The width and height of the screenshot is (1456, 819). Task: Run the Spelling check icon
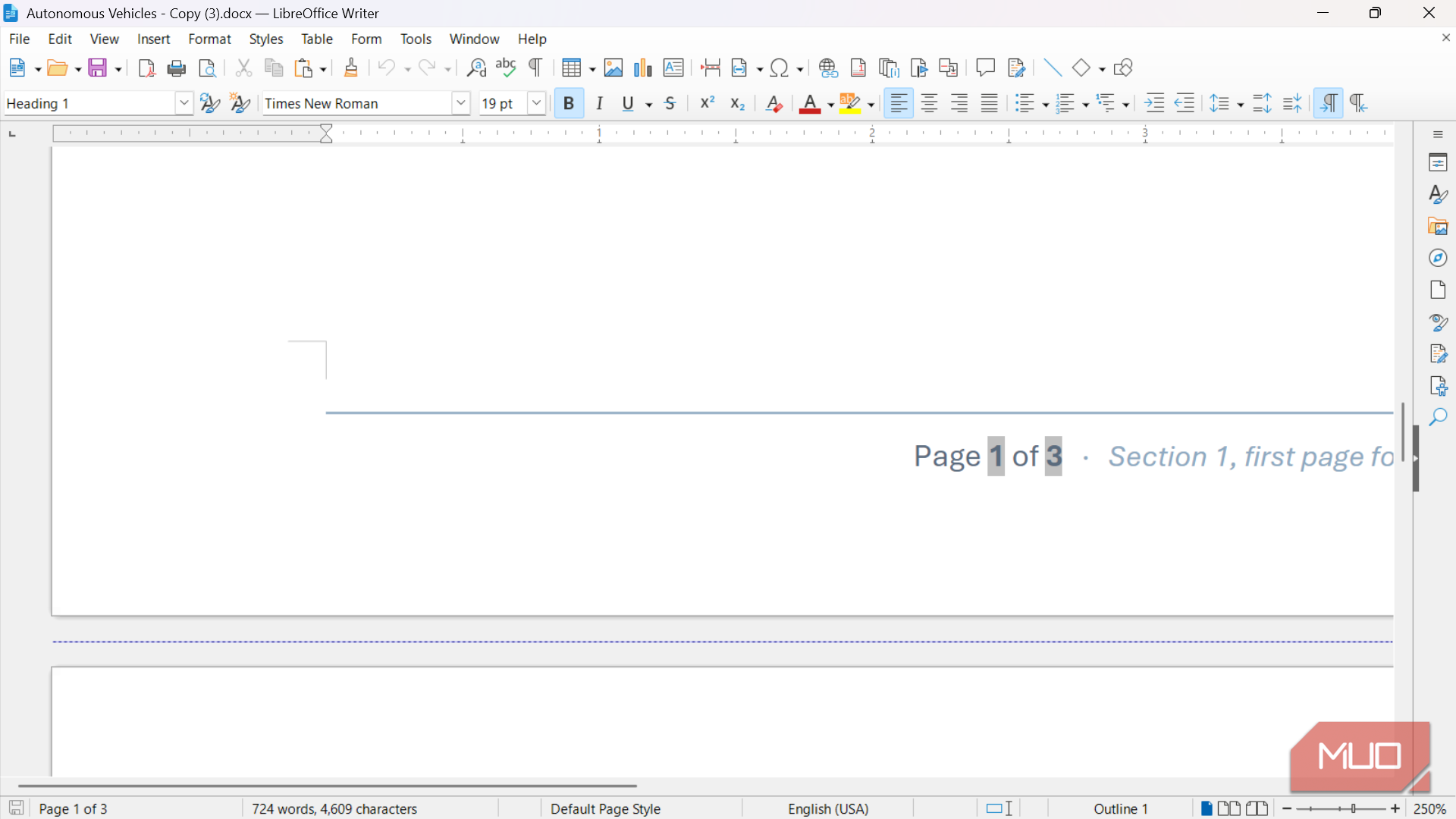coord(506,68)
